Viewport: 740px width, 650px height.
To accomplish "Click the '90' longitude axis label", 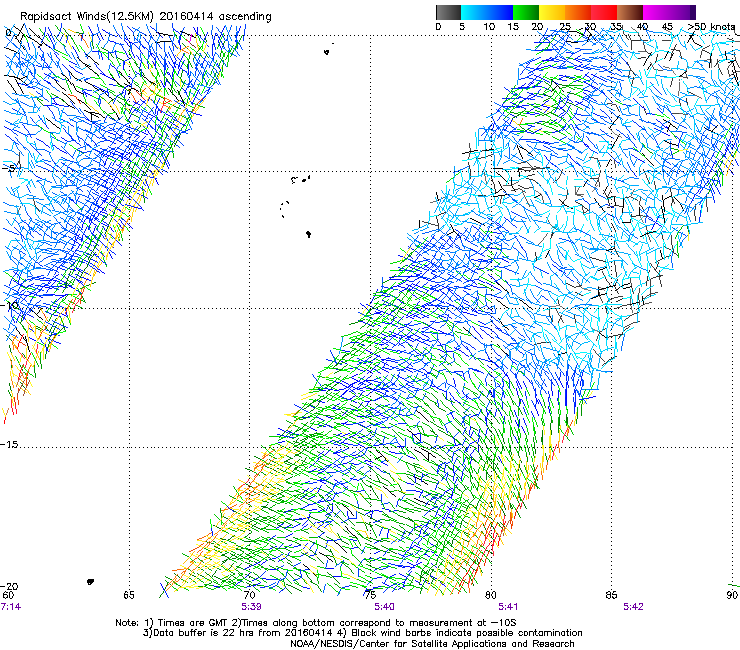I will [x=732, y=595].
